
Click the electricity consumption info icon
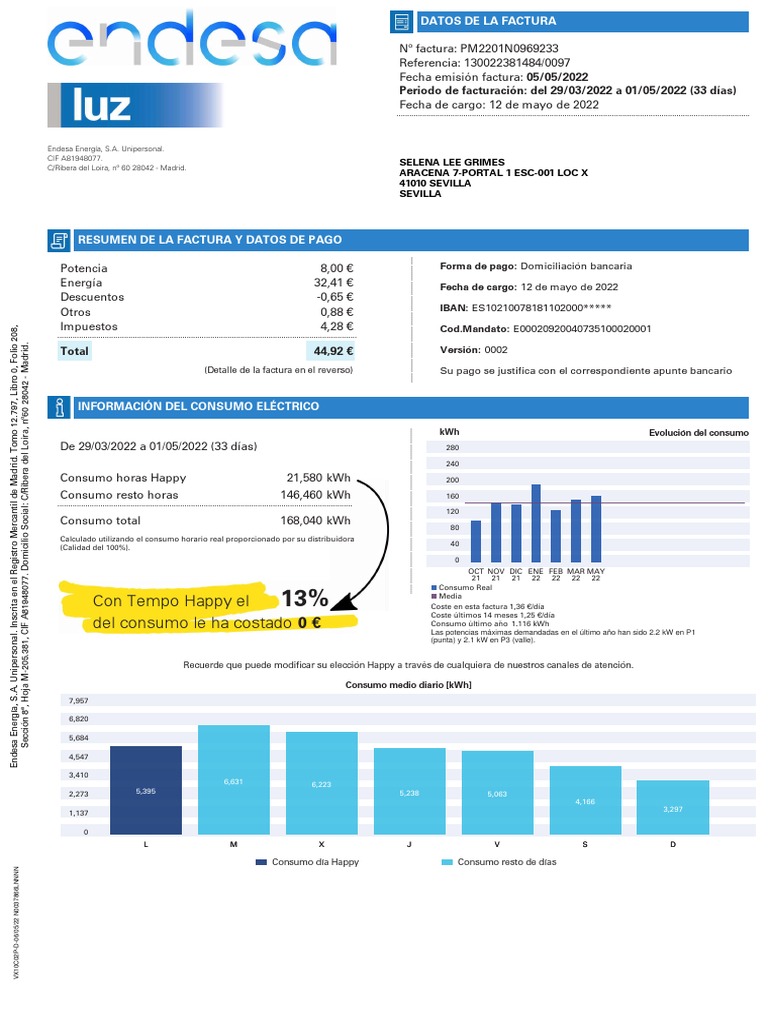pyautogui.click(x=59, y=407)
